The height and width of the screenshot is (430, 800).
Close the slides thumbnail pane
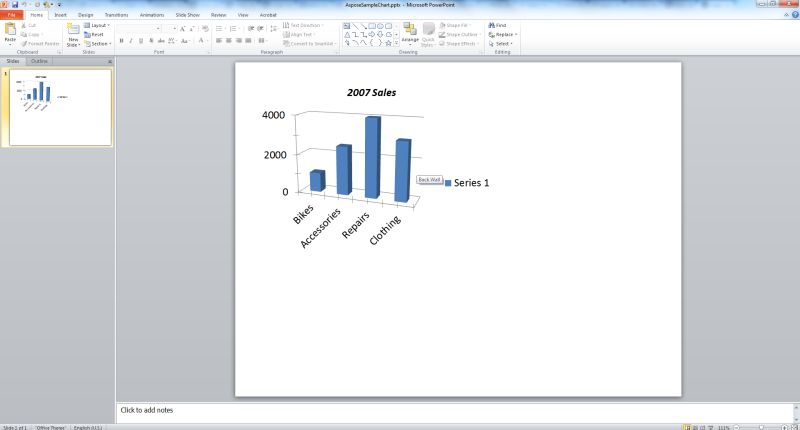click(x=110, y=61)
